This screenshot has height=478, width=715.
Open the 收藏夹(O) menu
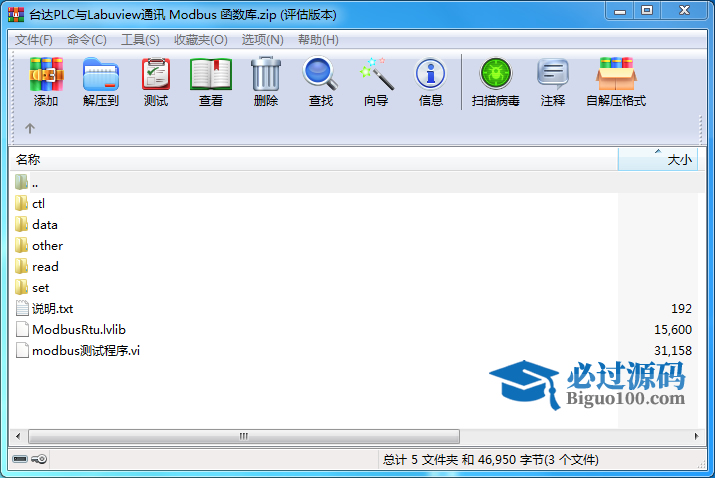(x=201, y=40)
